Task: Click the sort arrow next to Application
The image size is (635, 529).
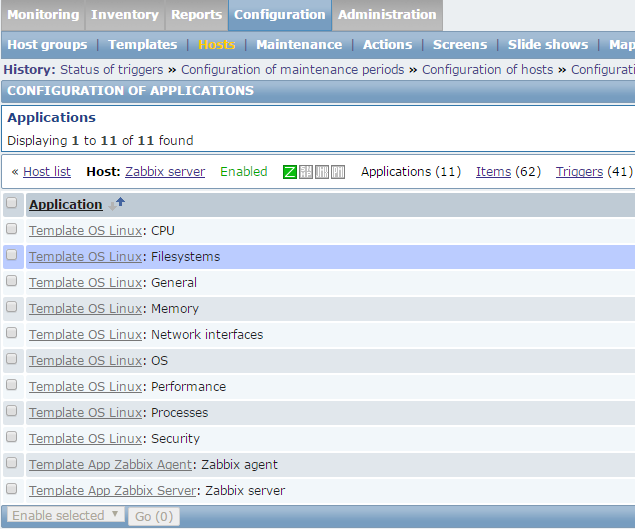Action: pos(117,204)
